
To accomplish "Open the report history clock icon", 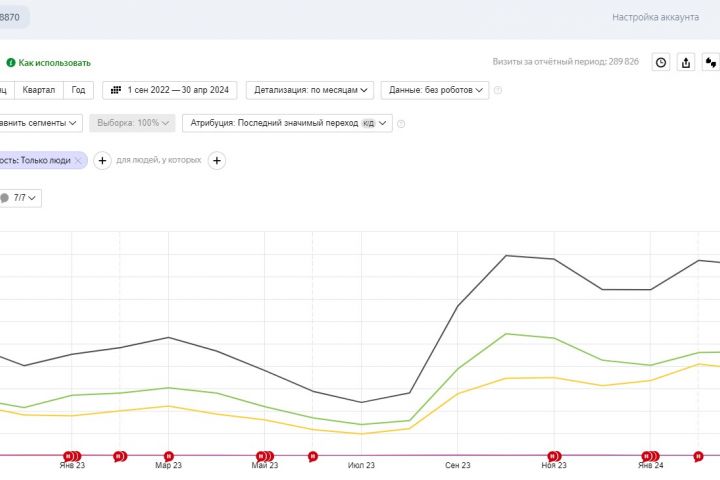I will click(661, 62).
